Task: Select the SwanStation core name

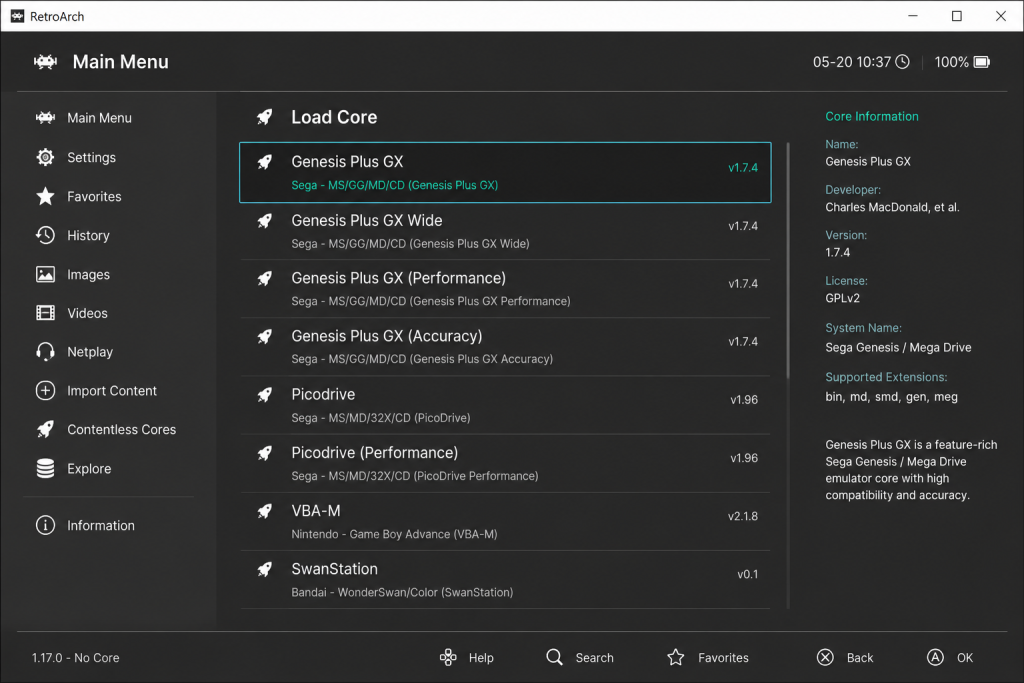Action: click(x=334, y=569)
